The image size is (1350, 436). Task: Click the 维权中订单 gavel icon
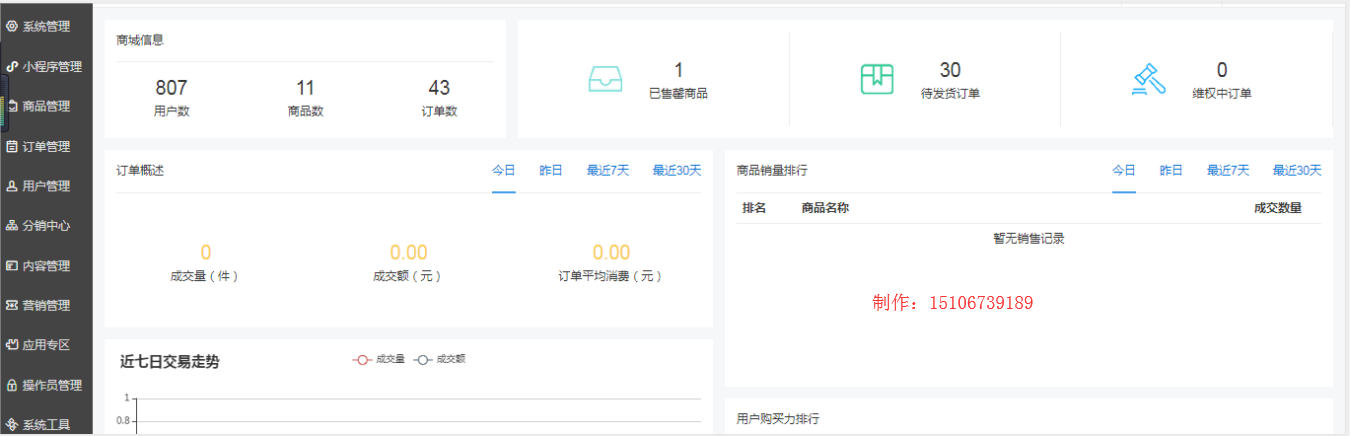pyautogui.click(x=1149, y=79)
